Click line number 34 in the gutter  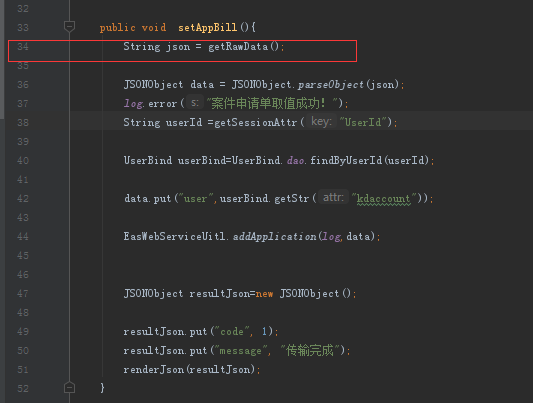tap(23, 47)
